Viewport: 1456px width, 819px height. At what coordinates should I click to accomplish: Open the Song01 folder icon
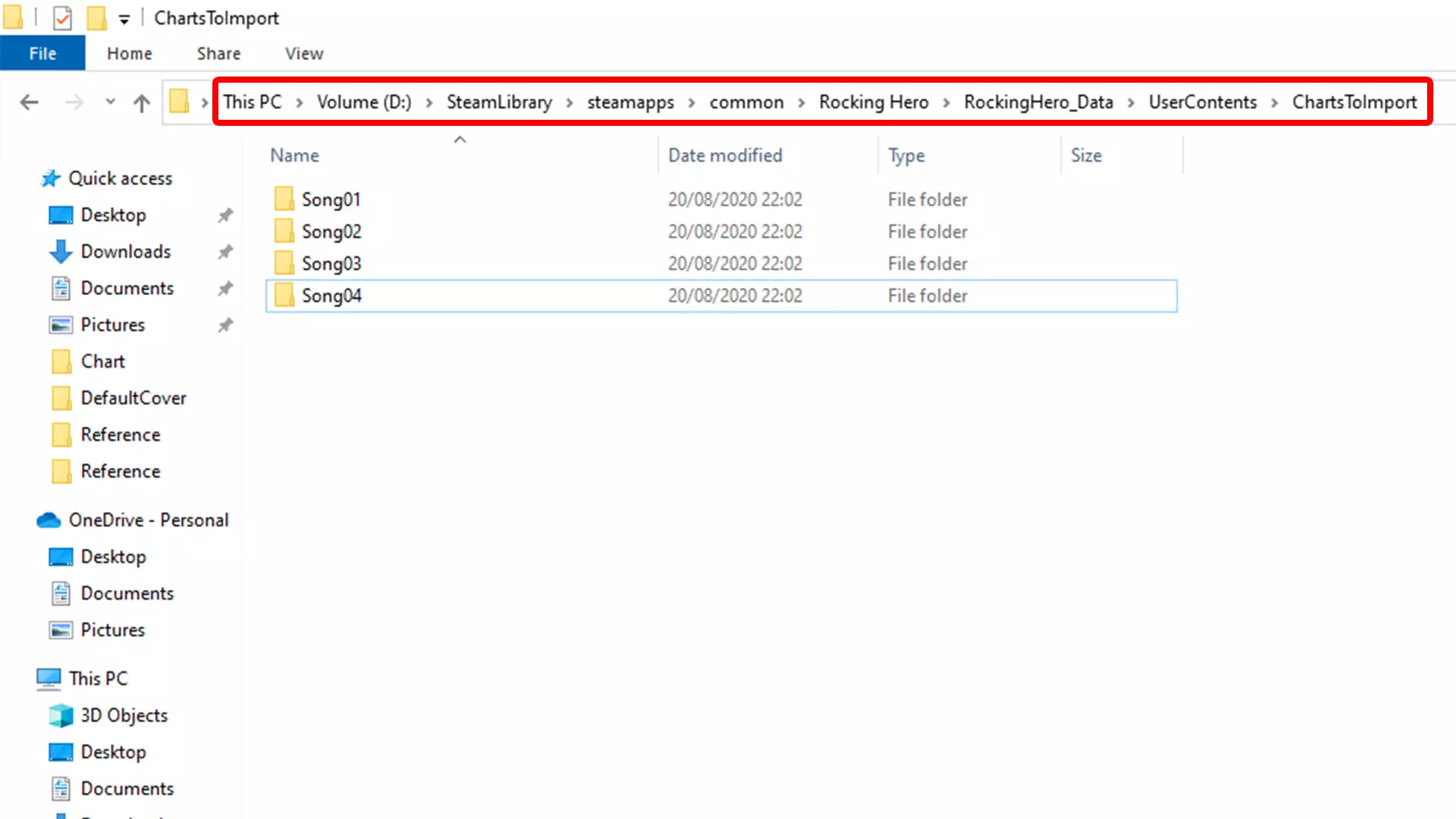284,199
